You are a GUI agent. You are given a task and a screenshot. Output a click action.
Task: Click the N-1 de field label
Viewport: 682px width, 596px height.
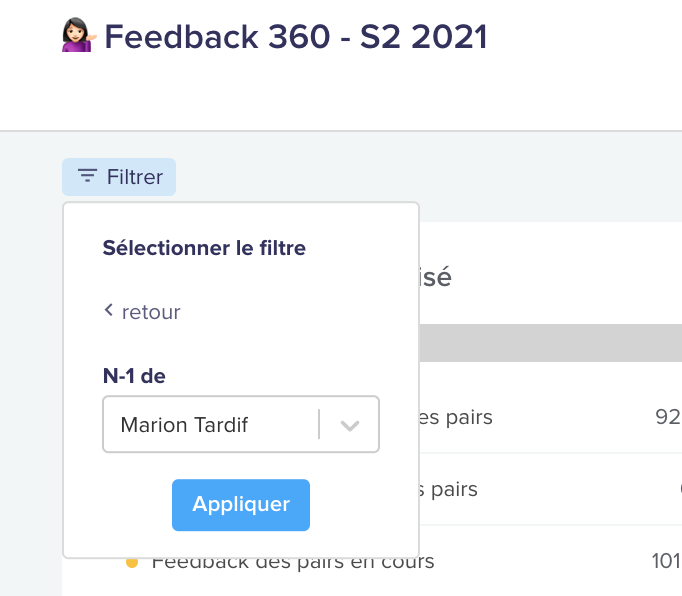point(134,376)
